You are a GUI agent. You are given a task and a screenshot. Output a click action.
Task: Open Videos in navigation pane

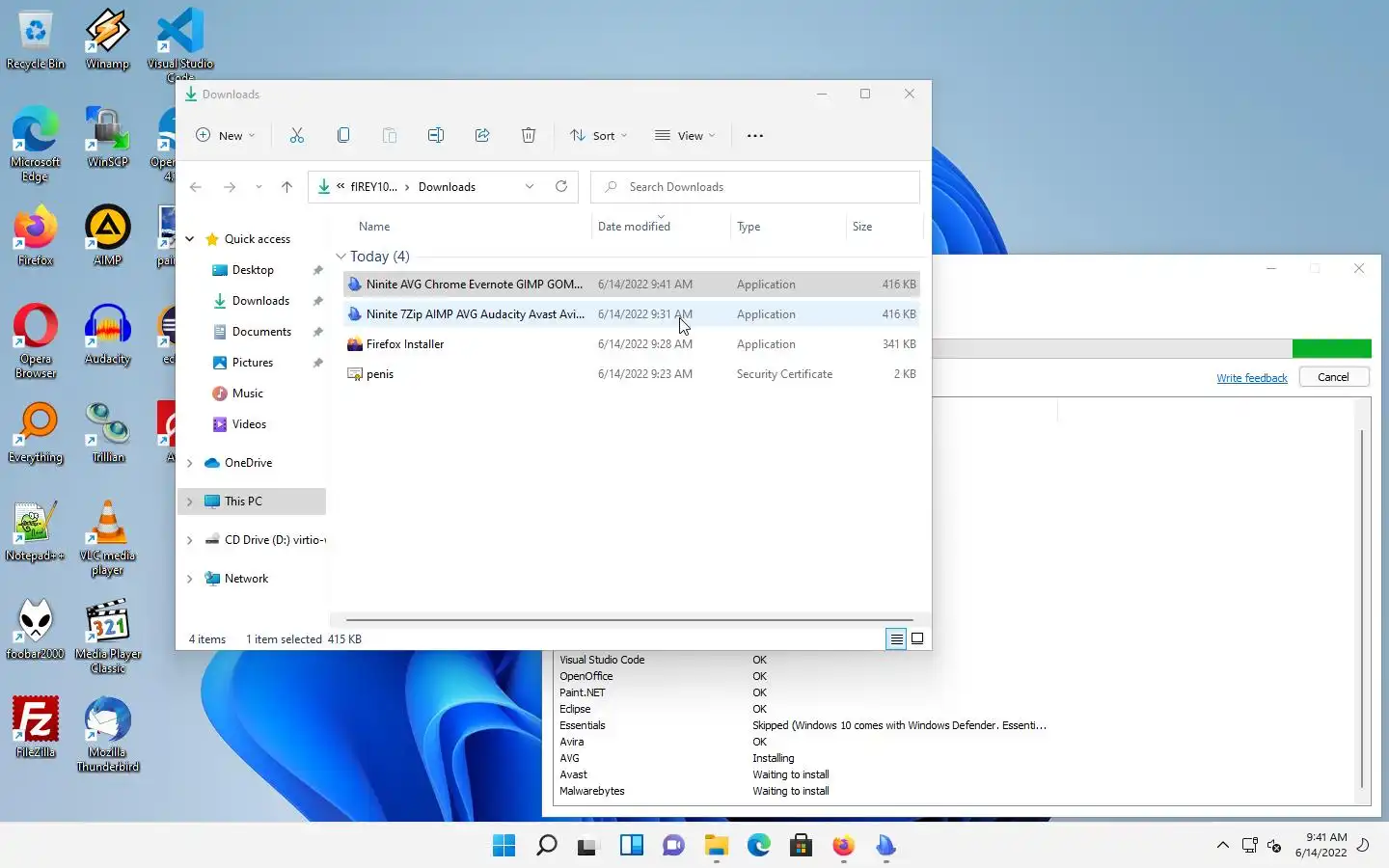click(x=249, y=424)
